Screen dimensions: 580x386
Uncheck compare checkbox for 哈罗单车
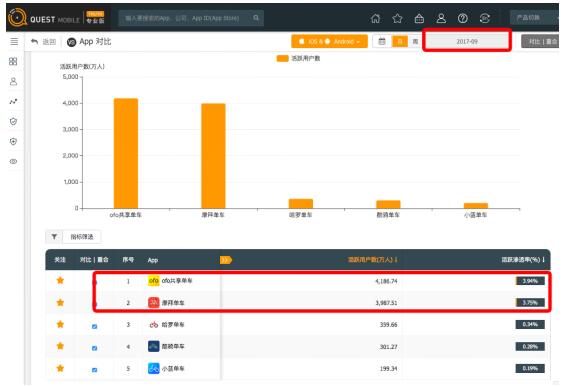(94, 326)
